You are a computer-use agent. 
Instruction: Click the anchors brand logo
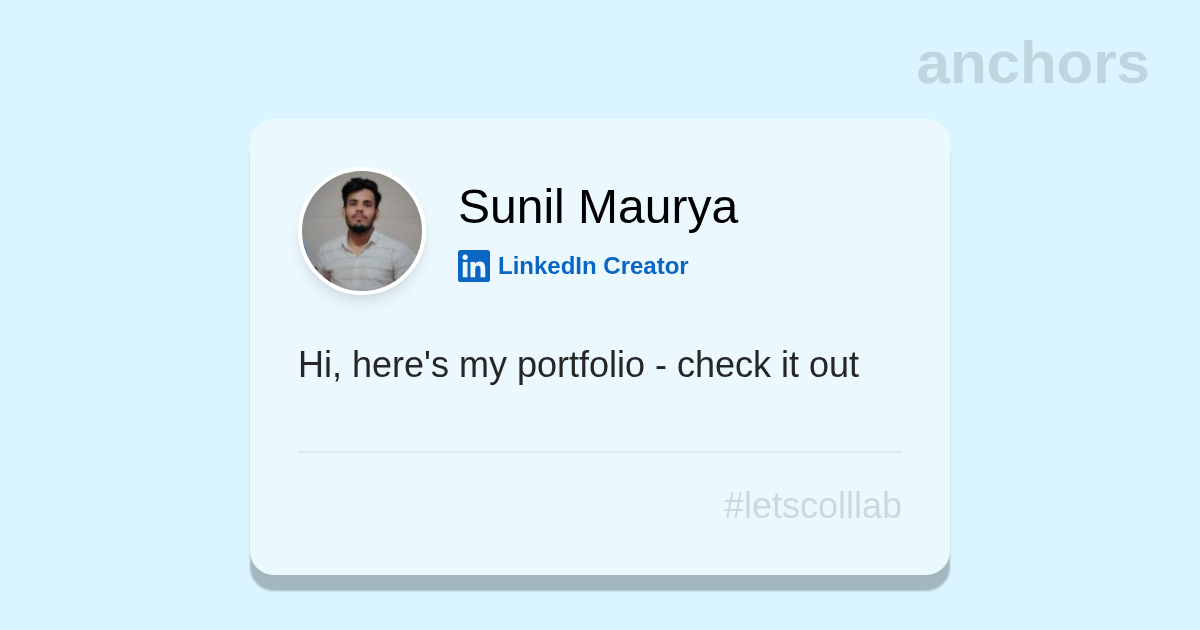1032,63
